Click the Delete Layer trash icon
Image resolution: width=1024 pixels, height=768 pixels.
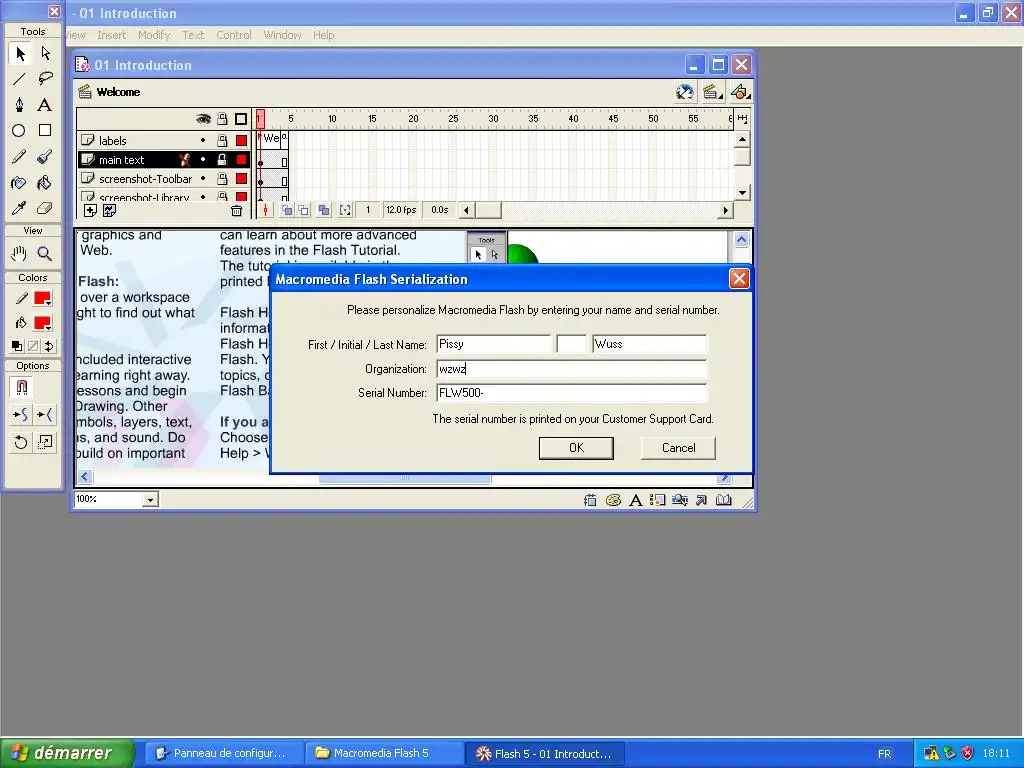coord(236,210)
